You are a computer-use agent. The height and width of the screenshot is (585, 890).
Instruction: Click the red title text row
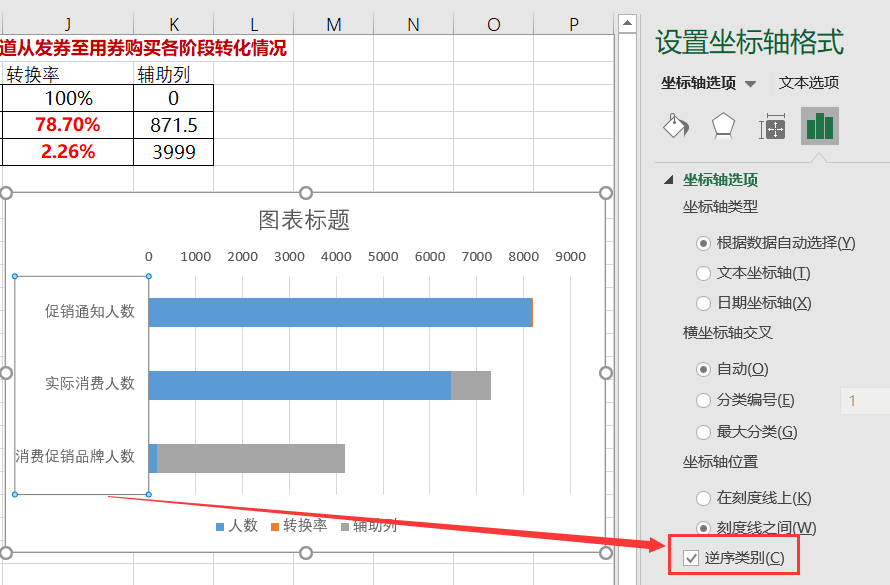point(143,48)
